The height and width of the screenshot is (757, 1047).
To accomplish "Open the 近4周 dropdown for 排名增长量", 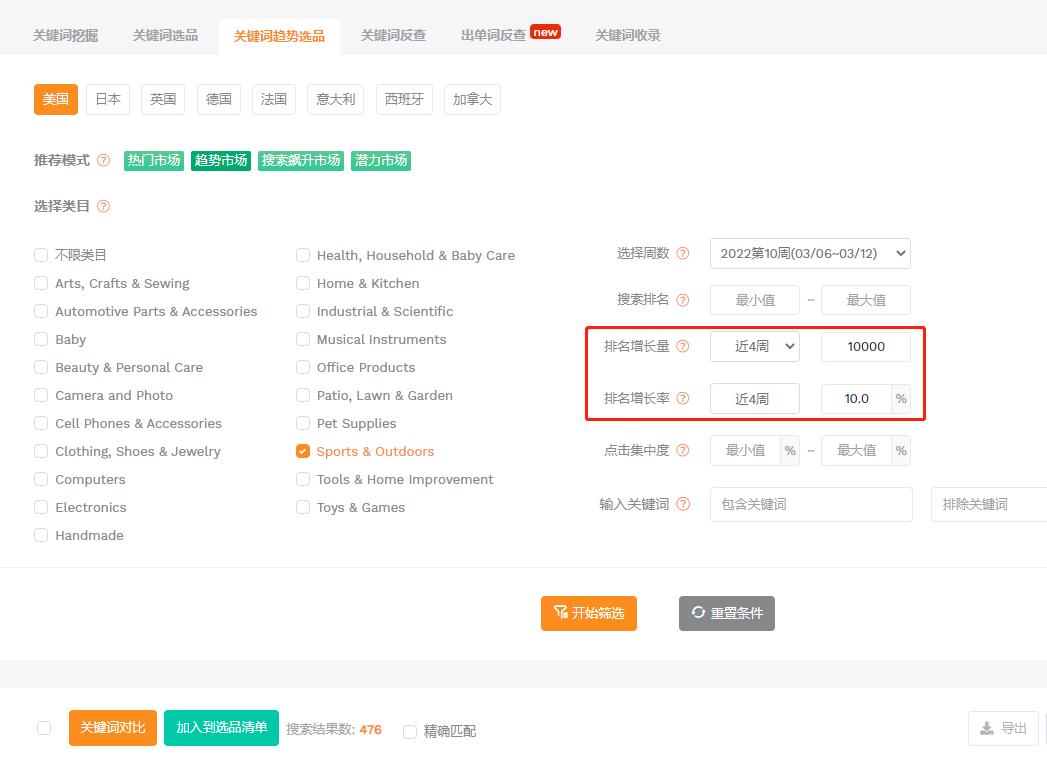I will [x=755, y=346].
